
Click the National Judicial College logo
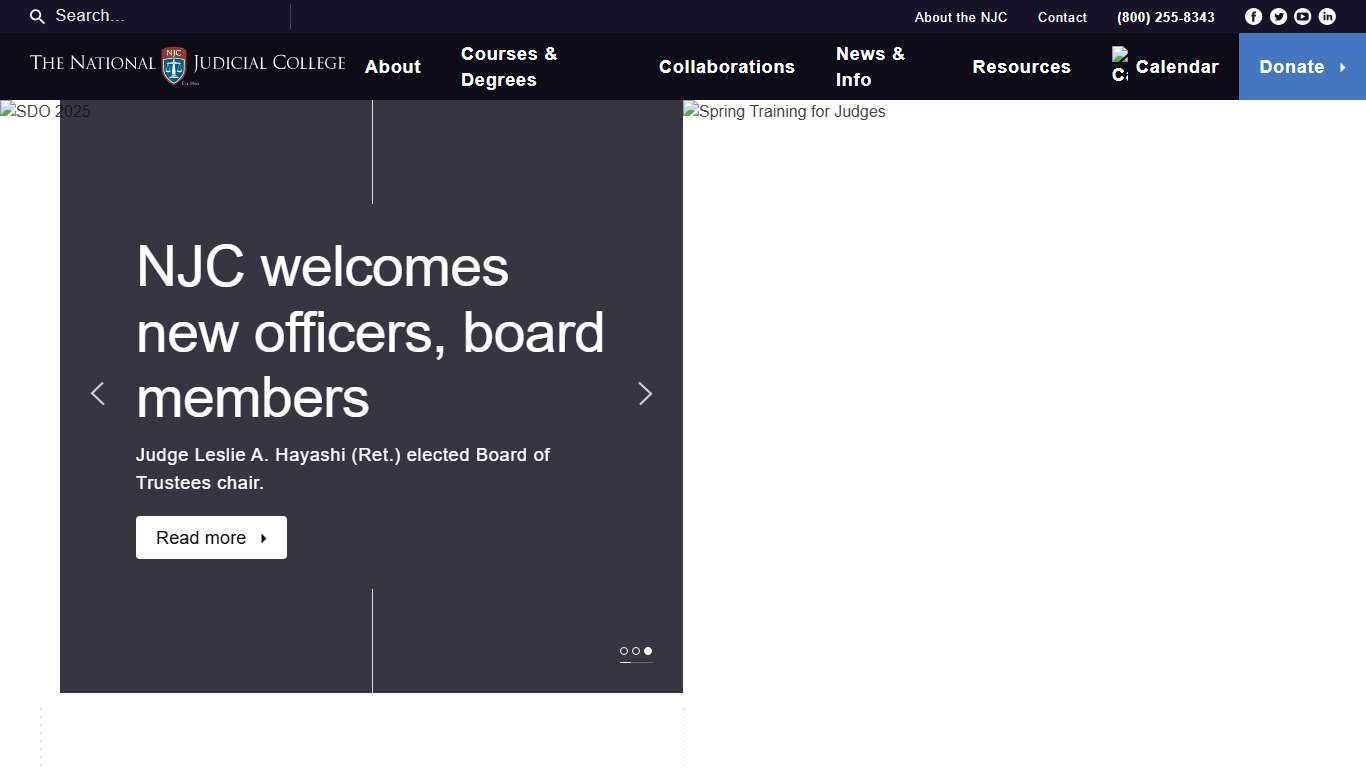[x=187, y=65]
